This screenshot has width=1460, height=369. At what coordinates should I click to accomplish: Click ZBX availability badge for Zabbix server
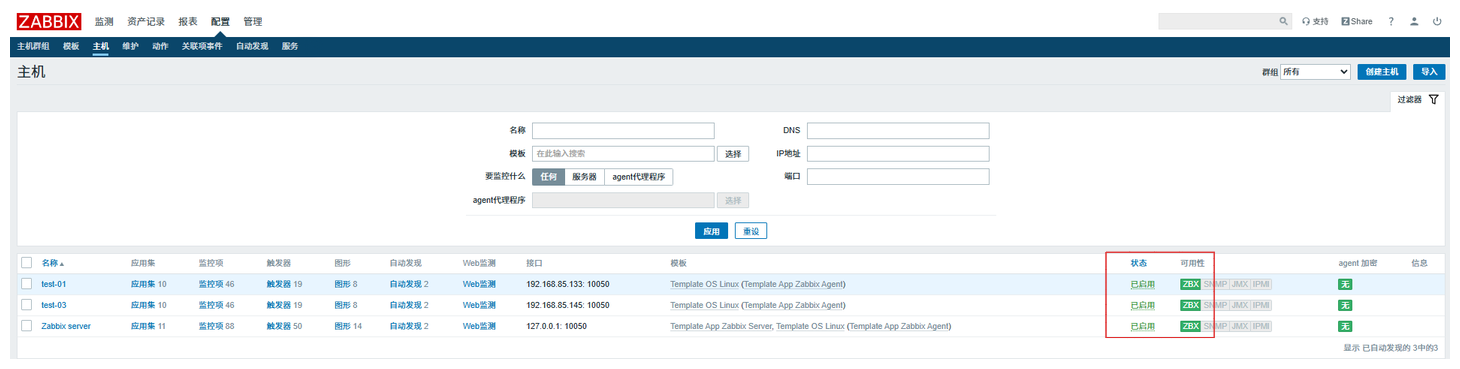[x=1190, y=326]
